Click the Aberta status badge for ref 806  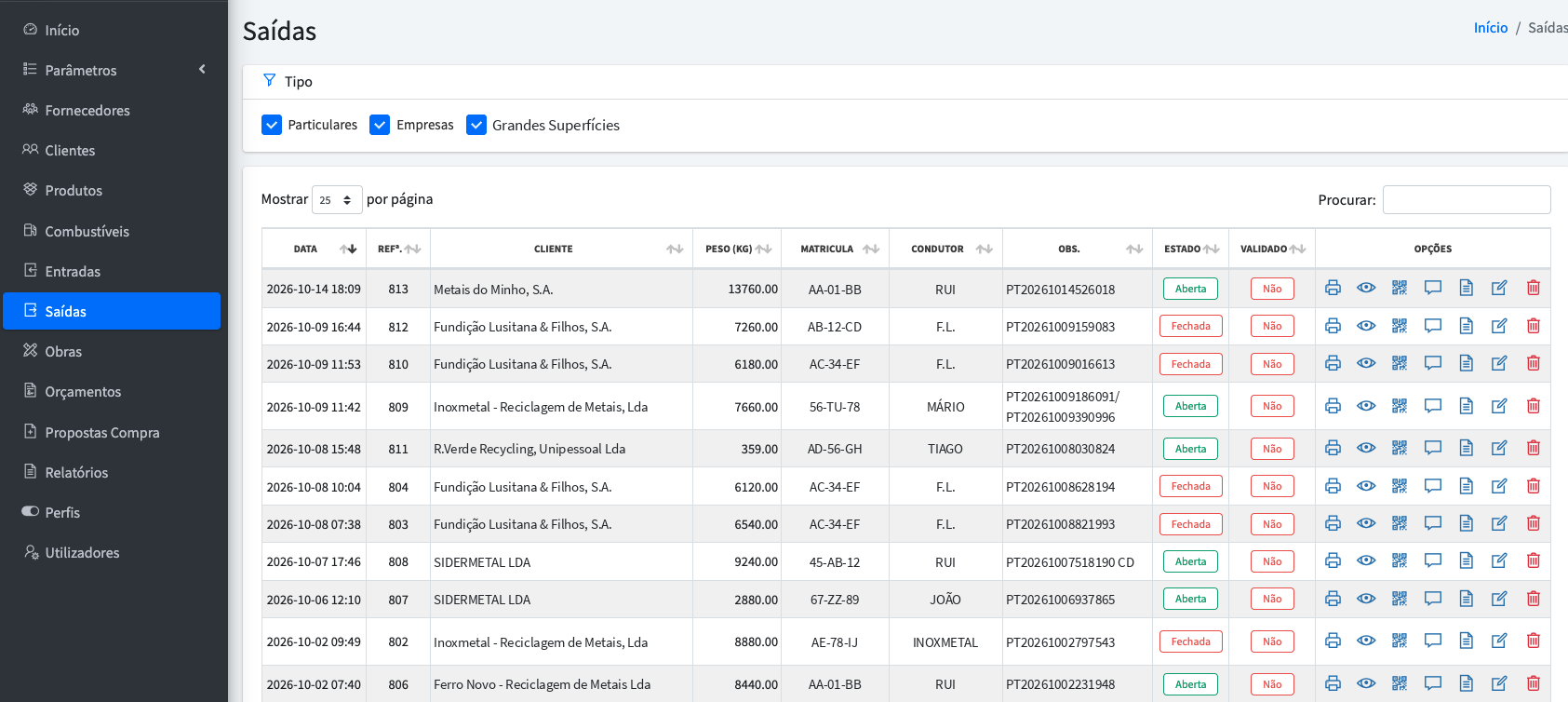tap(1190, 684)
